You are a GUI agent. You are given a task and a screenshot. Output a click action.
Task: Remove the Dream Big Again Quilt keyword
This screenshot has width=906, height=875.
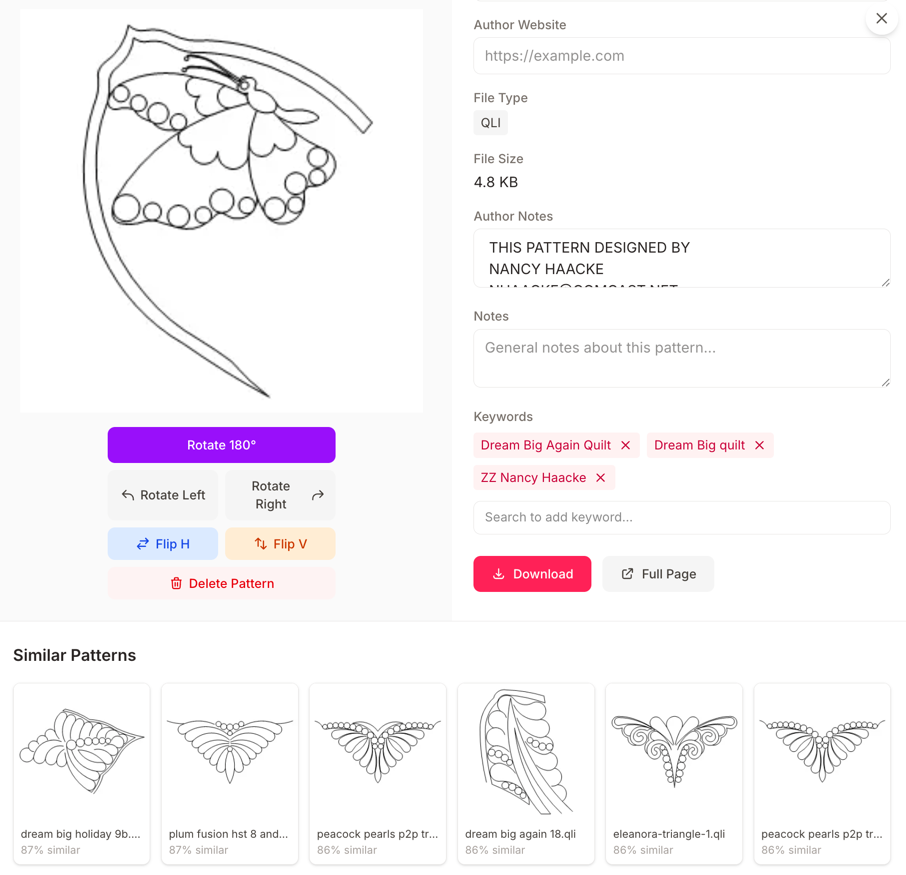tap(627, 444)
